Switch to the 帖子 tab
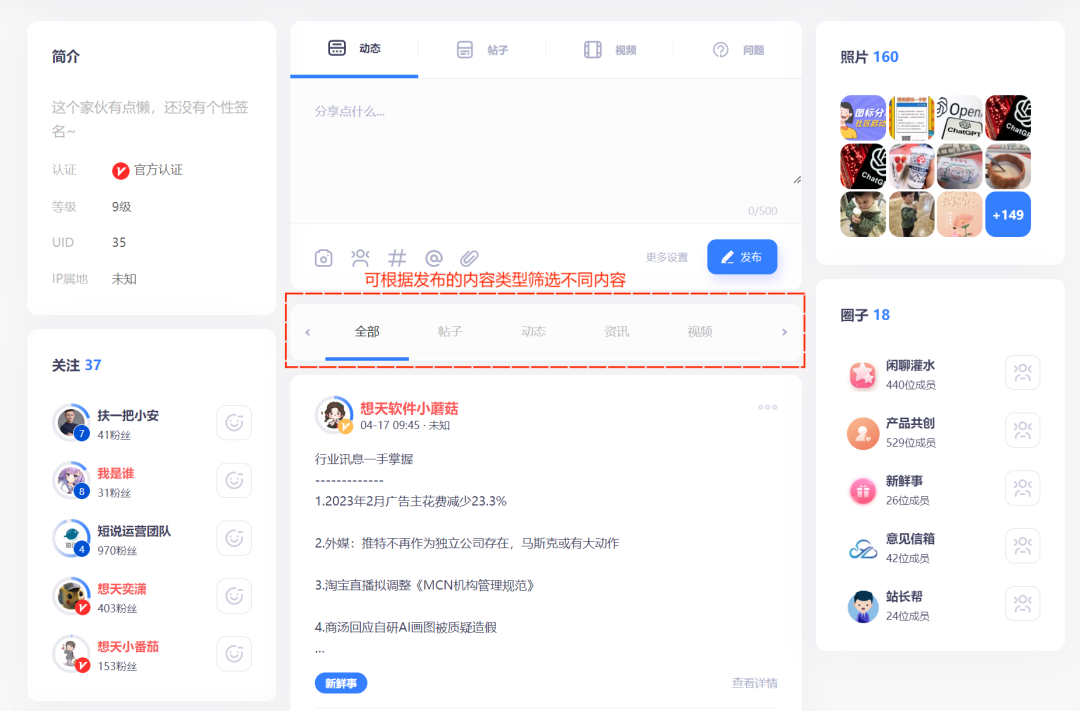The height and width of the screenshot is (711, 1080). click(484, 49)
